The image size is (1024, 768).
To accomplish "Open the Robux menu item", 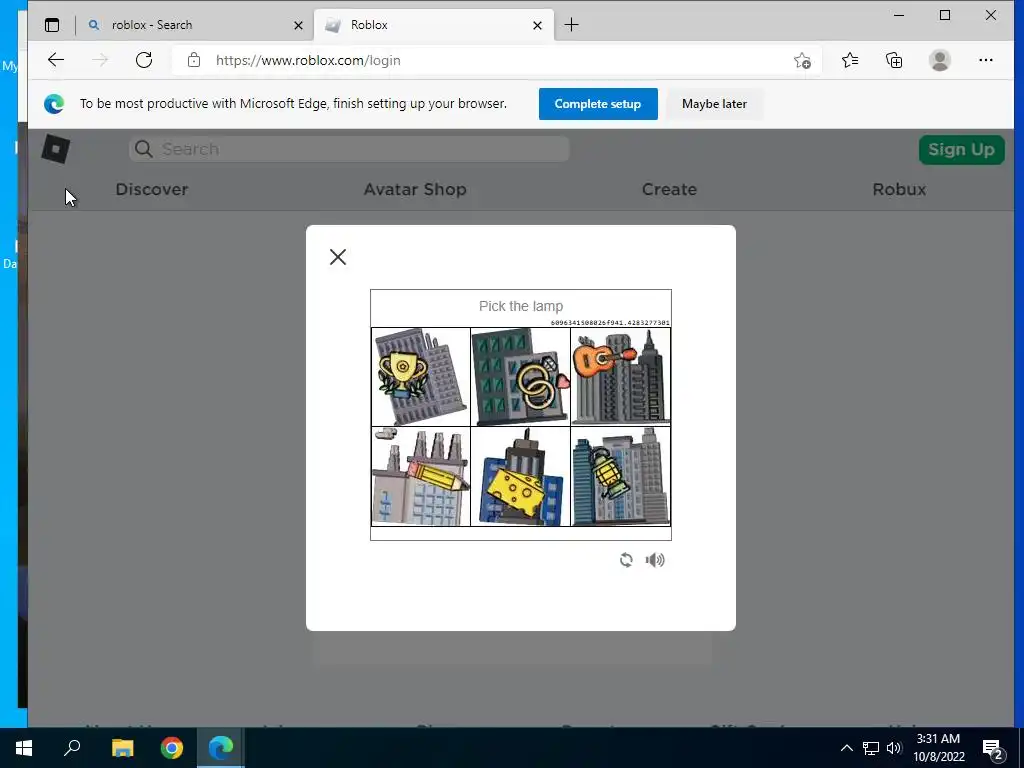I will tap(899, 189).
